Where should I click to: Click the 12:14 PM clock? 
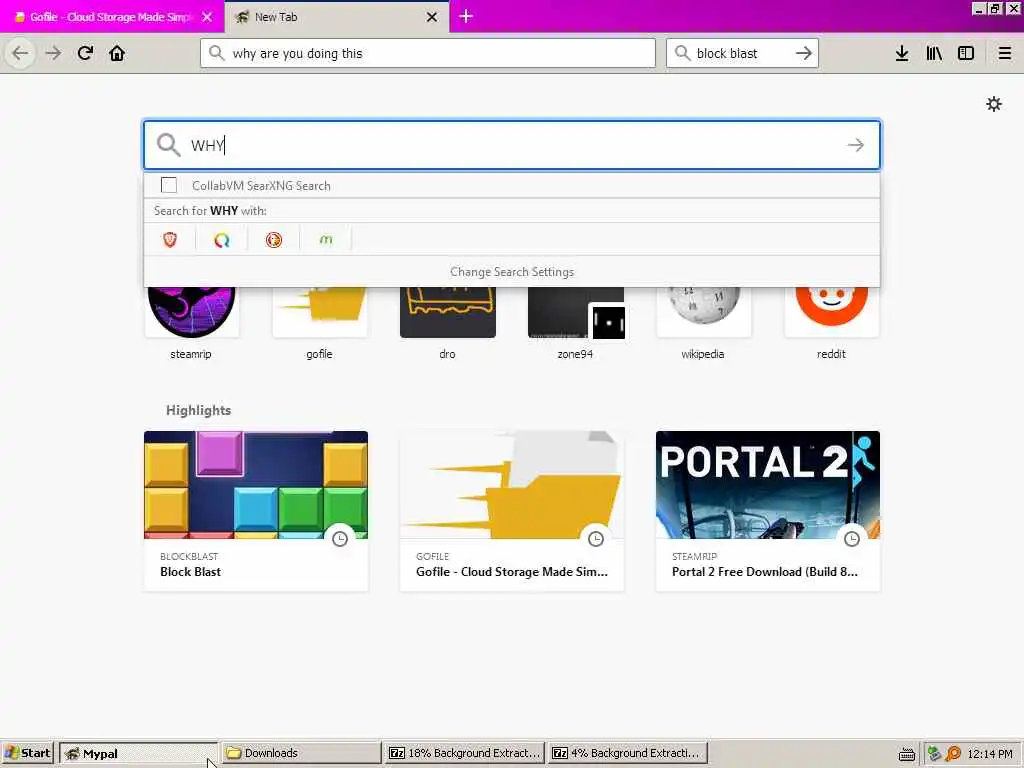point(990,754)
